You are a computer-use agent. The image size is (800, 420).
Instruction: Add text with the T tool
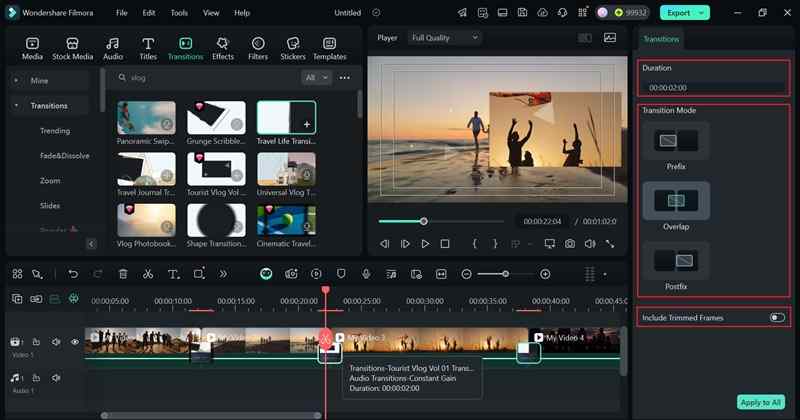(173, 274)
